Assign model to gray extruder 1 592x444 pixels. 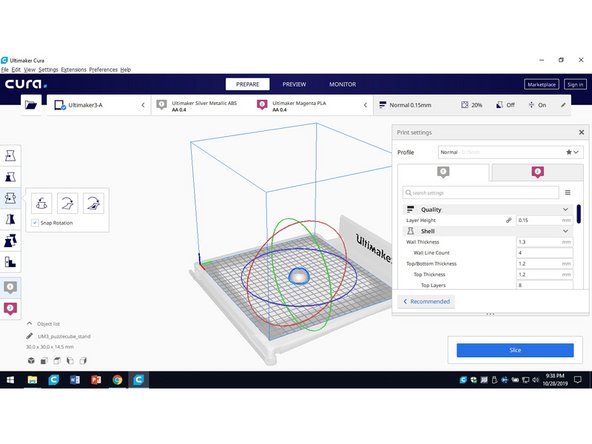10,287
